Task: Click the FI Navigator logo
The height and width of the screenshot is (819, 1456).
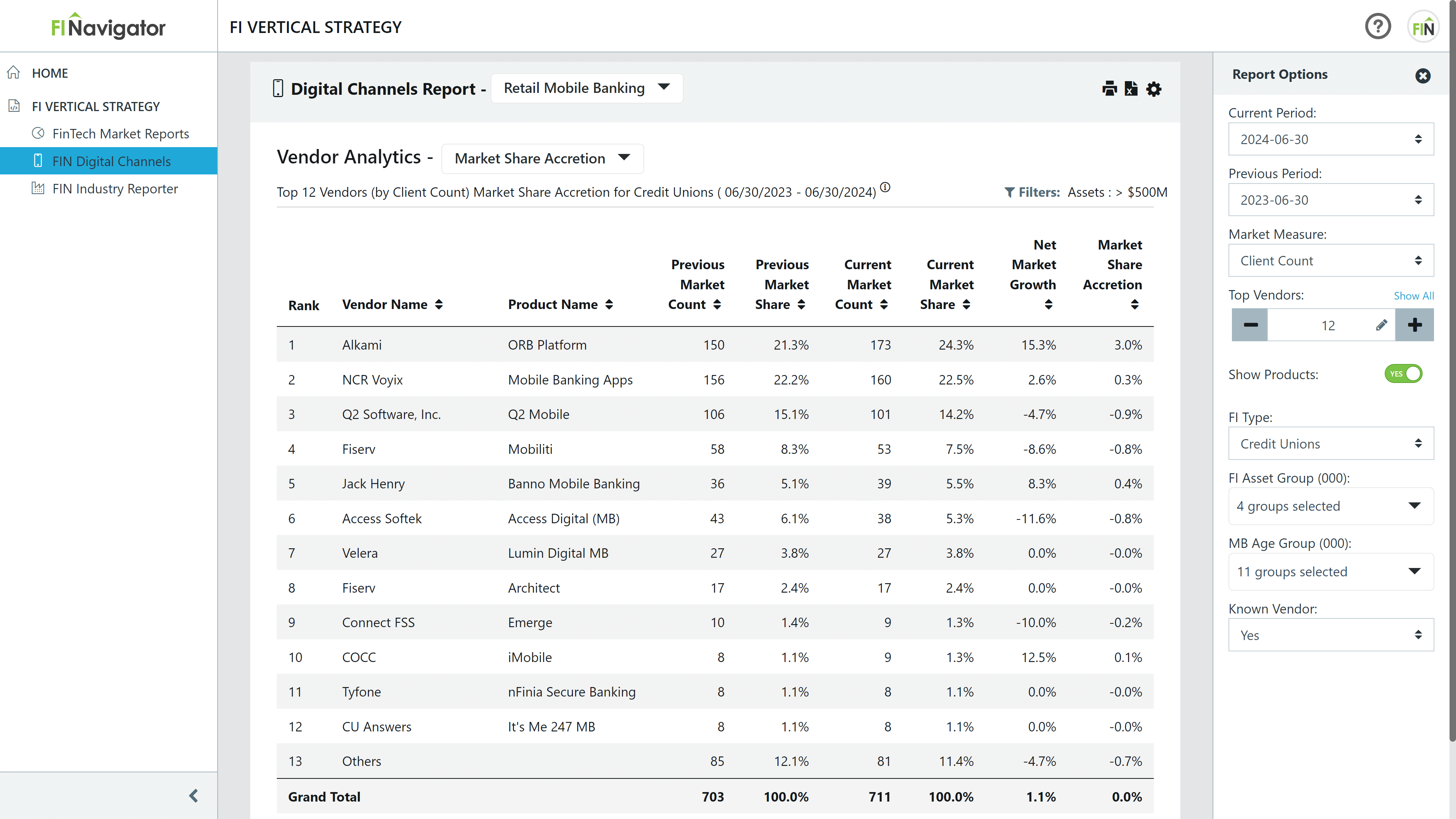Action: point(108,27)
